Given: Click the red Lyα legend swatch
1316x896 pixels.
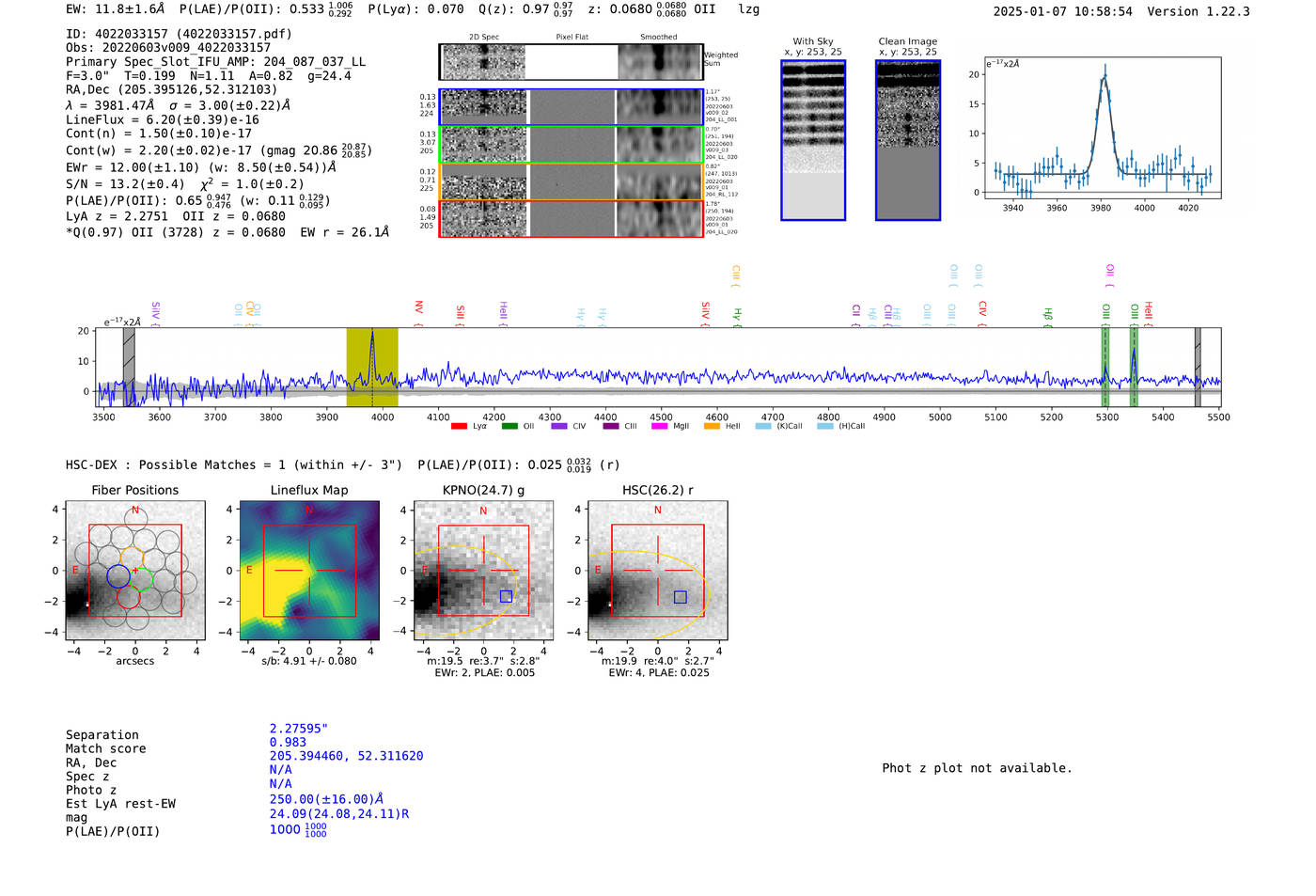Looking at the screenshot, I should 459,426.
